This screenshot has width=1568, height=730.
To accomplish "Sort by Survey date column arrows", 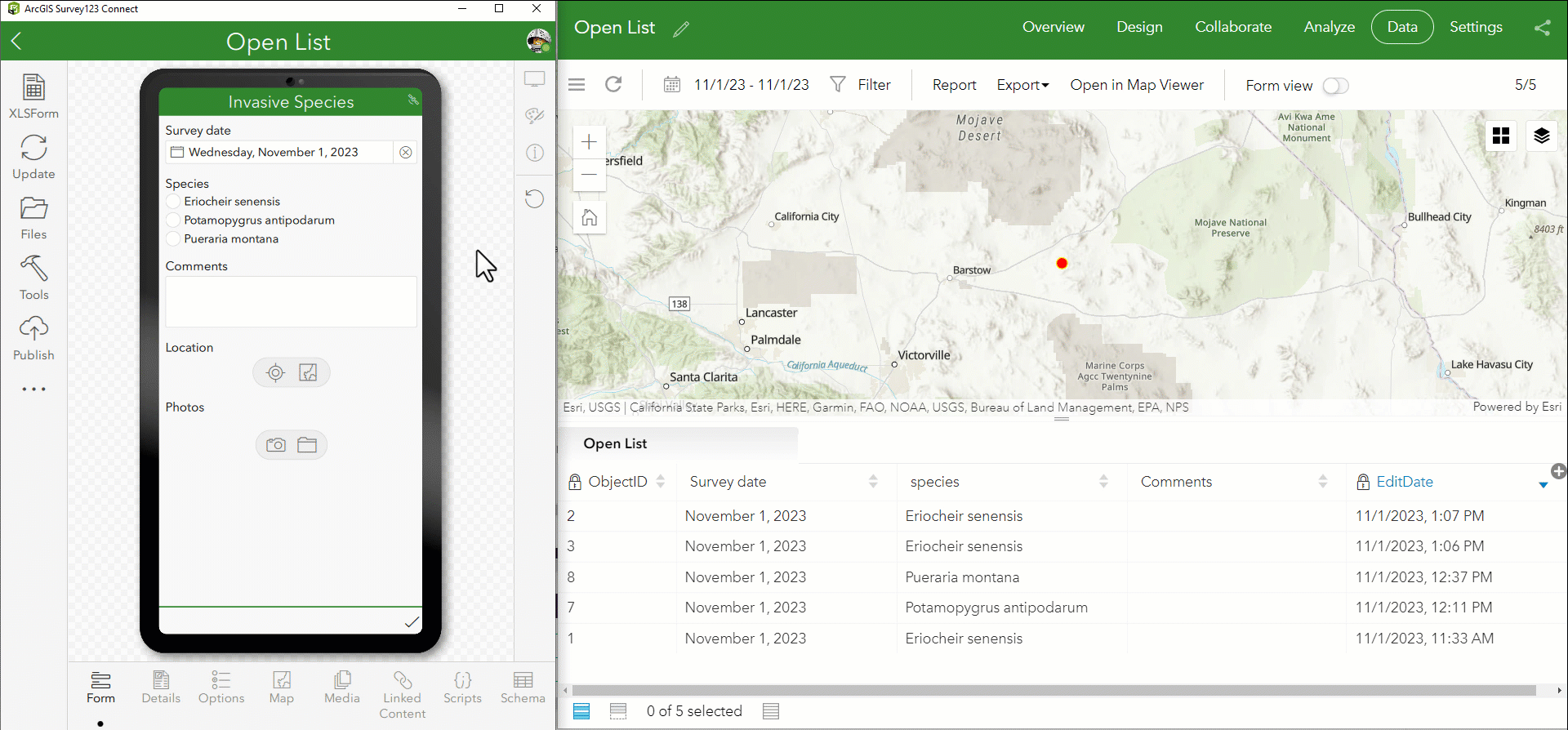I will (x=873, y=482).
